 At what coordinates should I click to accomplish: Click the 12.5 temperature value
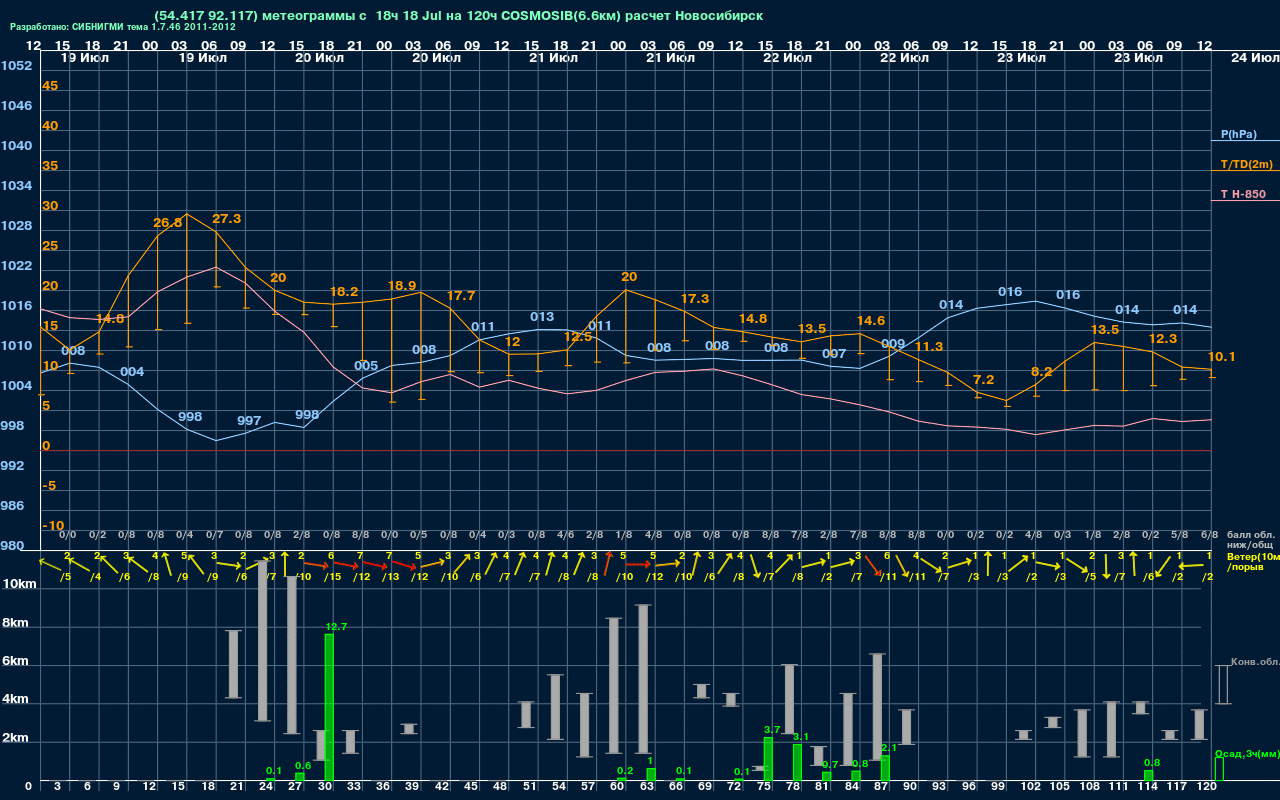(x=578, y=336)
